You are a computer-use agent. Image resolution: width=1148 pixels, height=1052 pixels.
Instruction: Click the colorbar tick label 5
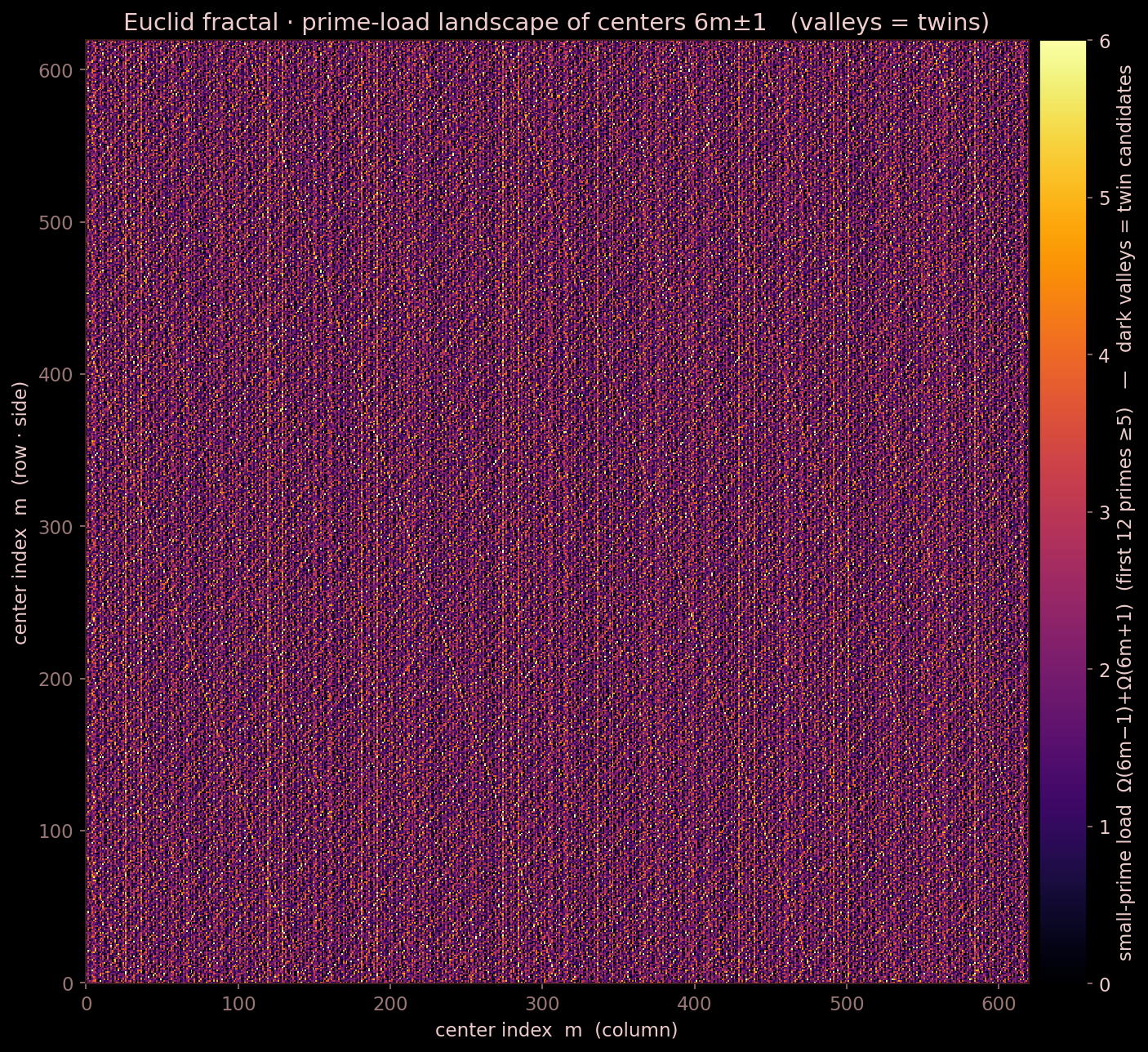tap(1104, 198)
